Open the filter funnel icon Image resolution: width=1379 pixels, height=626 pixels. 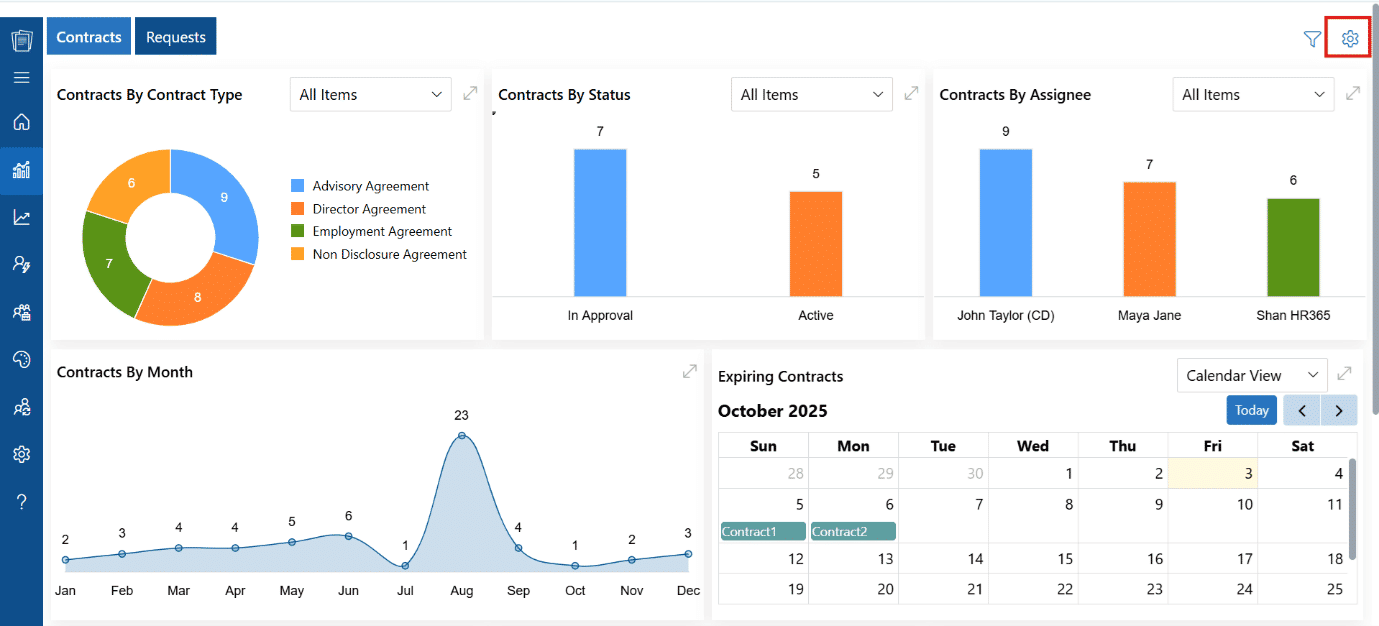pyautogui.click(x=1312, y=39)
